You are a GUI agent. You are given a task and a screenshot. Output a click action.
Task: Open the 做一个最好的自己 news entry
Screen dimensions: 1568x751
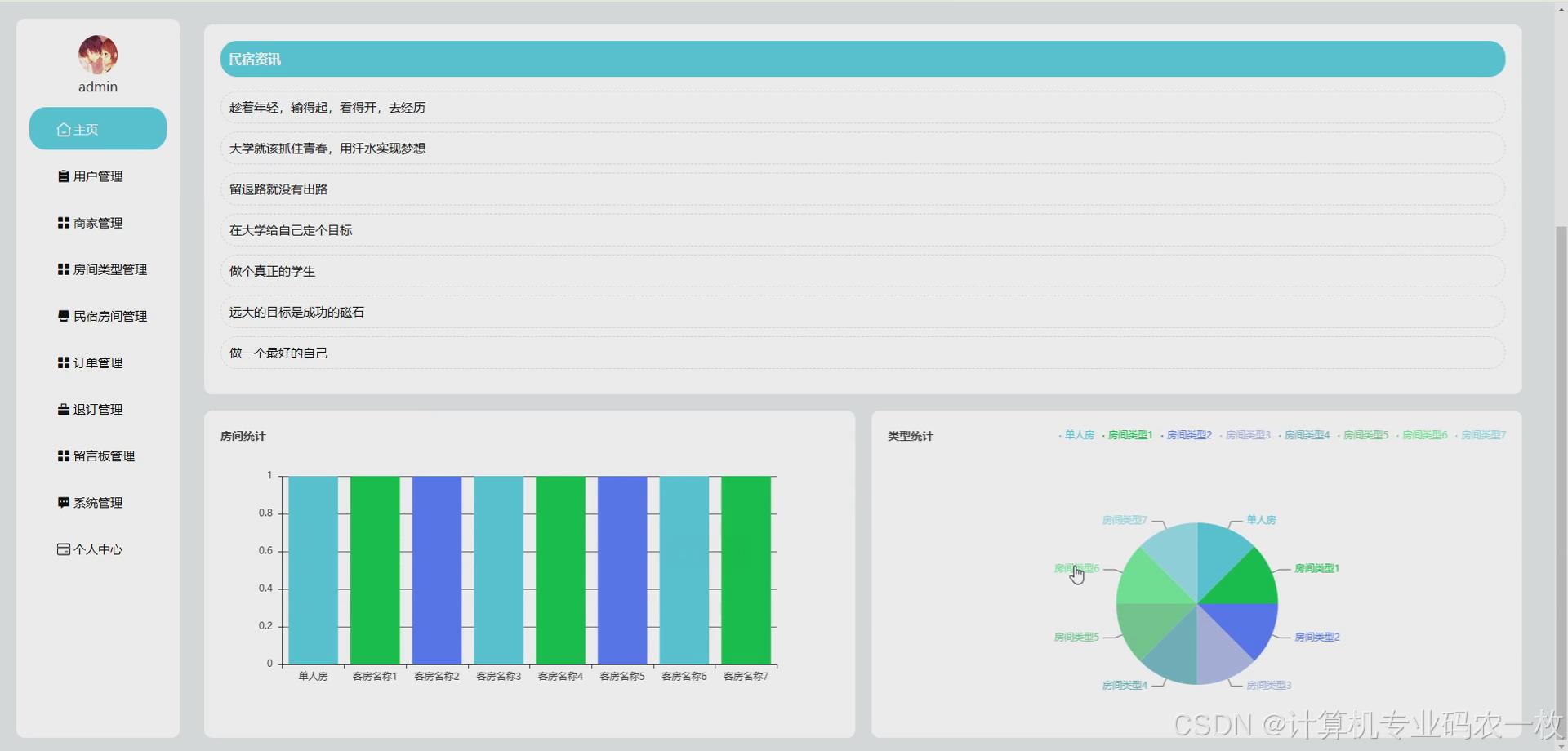click(862, 353)
